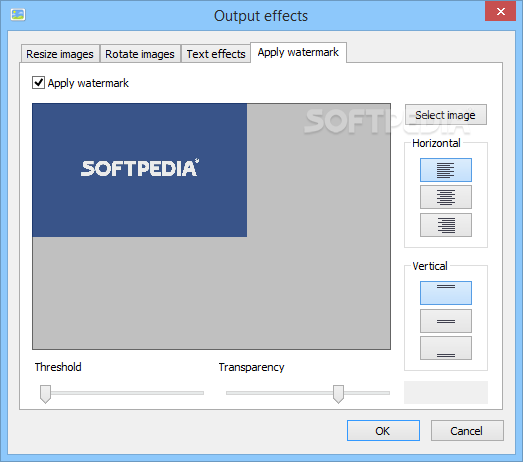Close the Output effects dialog
Viewport: 523px width, 462px height.
tap(500, 12)
